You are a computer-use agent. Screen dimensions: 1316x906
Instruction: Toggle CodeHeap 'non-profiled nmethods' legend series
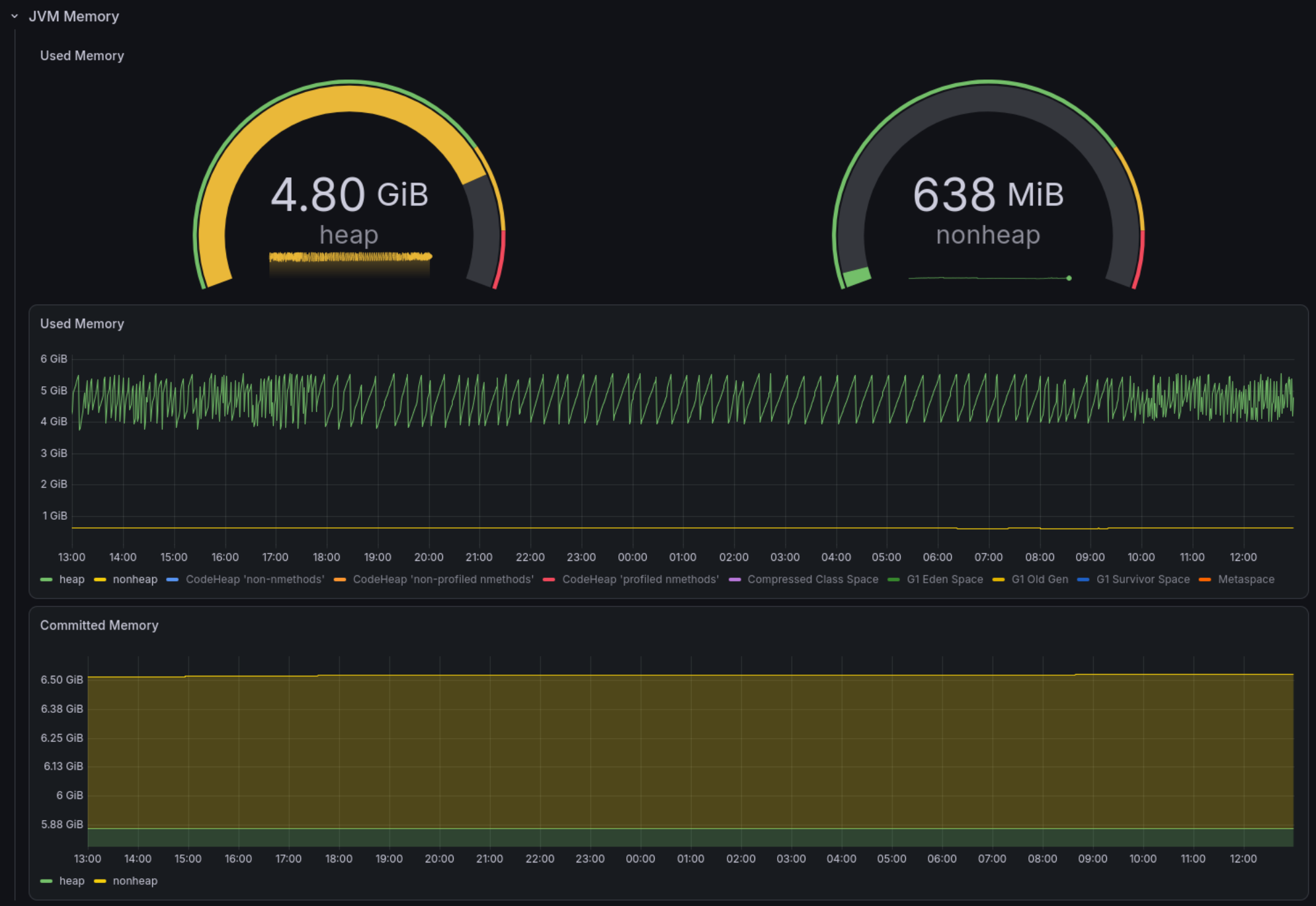pos(443,579)
